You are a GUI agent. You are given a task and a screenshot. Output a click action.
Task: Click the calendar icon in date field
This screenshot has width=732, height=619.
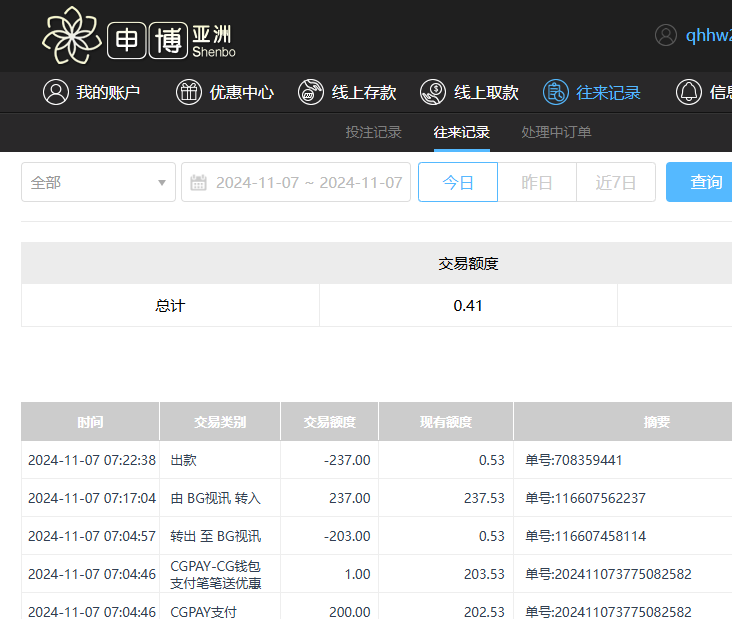[x=198, y=182]
